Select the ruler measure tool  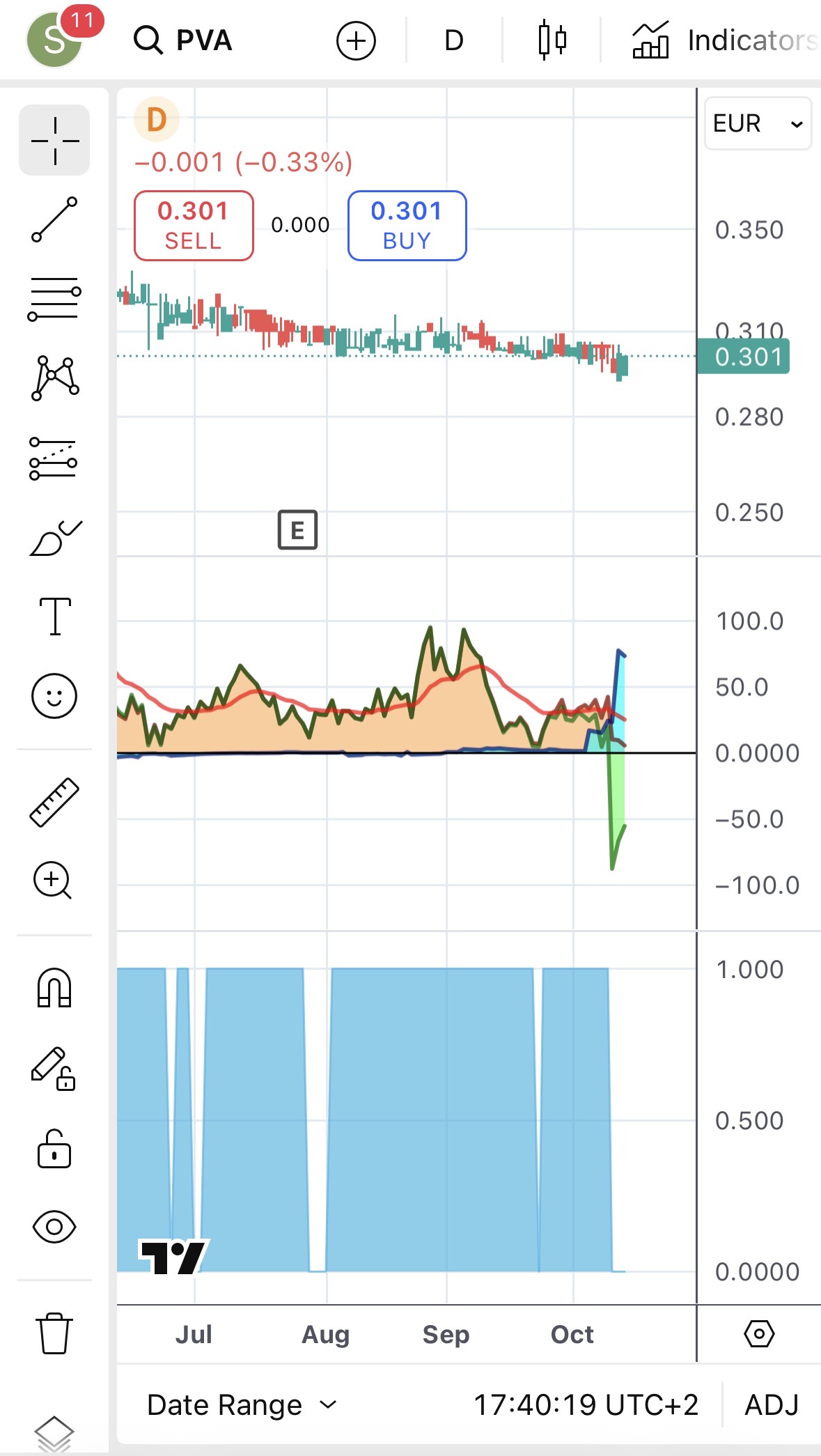point(54,803)
